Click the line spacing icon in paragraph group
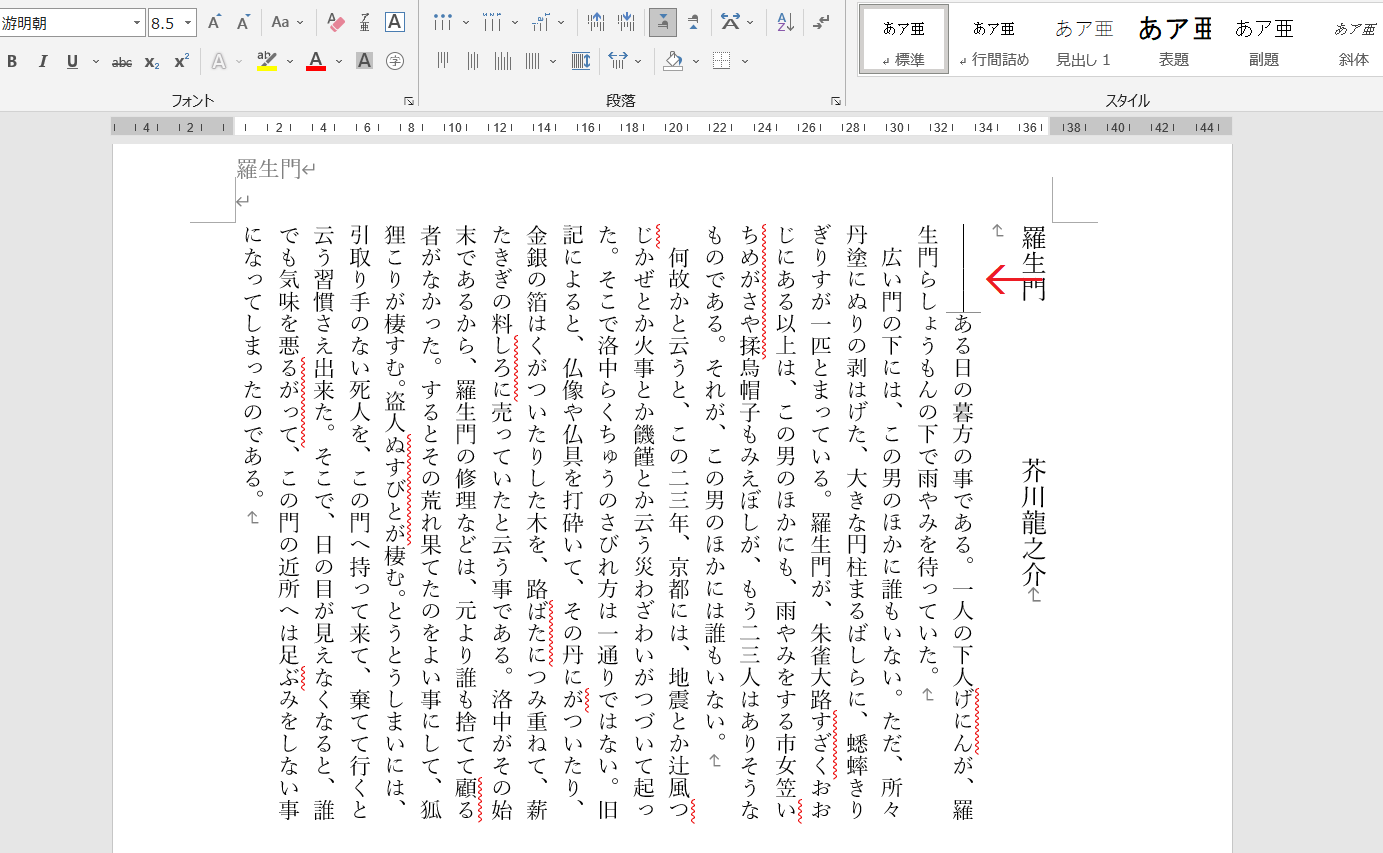The height and width of the screenshot is (853, 1383). pyautogui.click(x=617, y=62)
